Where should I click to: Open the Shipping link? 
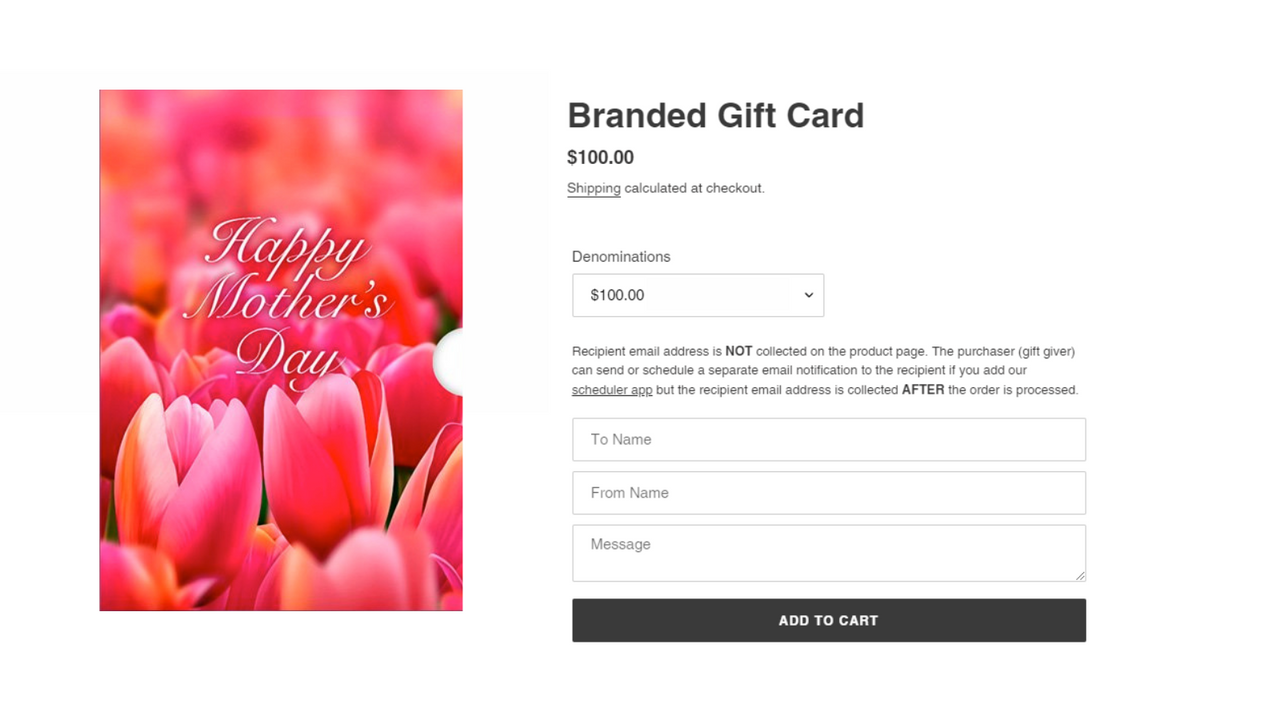pos(593,188)
